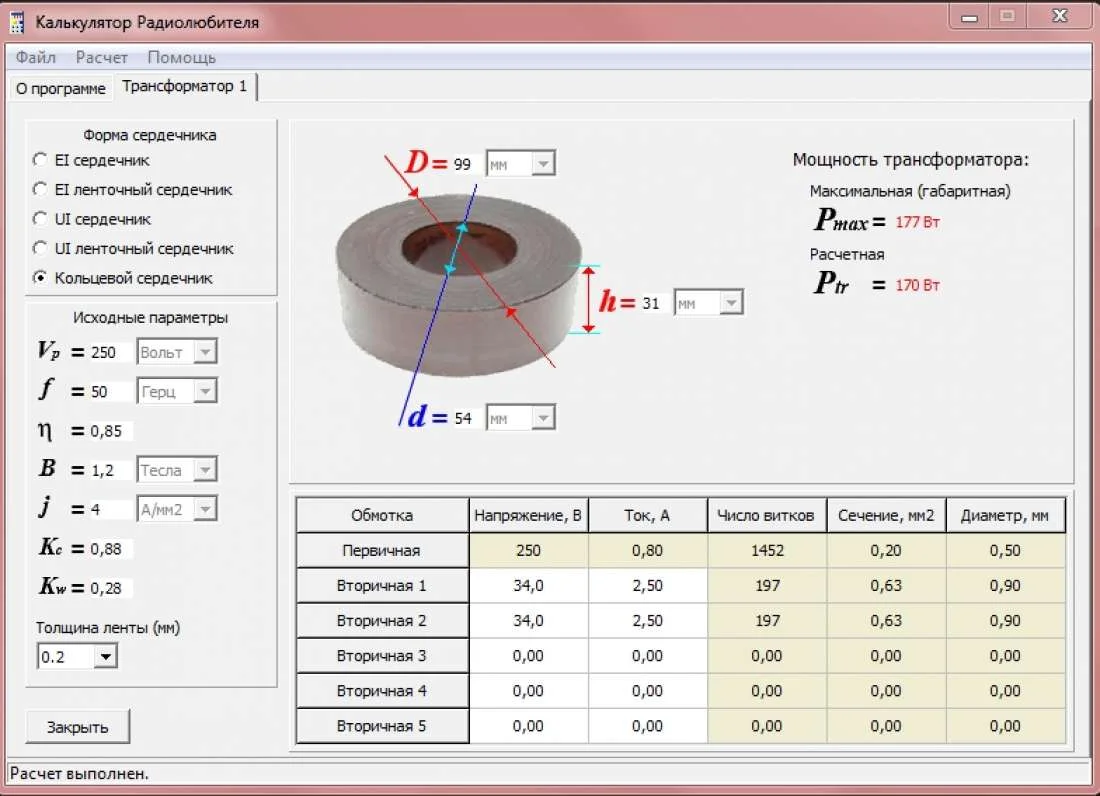
Task: Select the Вторичная 1 row header
Action: pyautogui.click(x=382, y=586)
